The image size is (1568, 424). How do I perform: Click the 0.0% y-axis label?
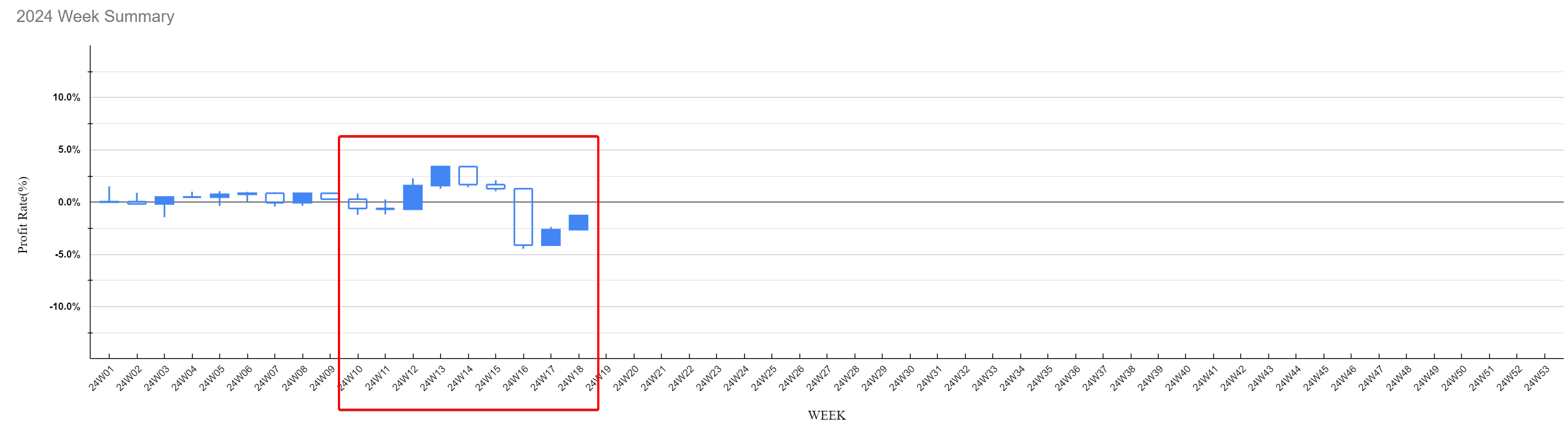pos(69,203)
